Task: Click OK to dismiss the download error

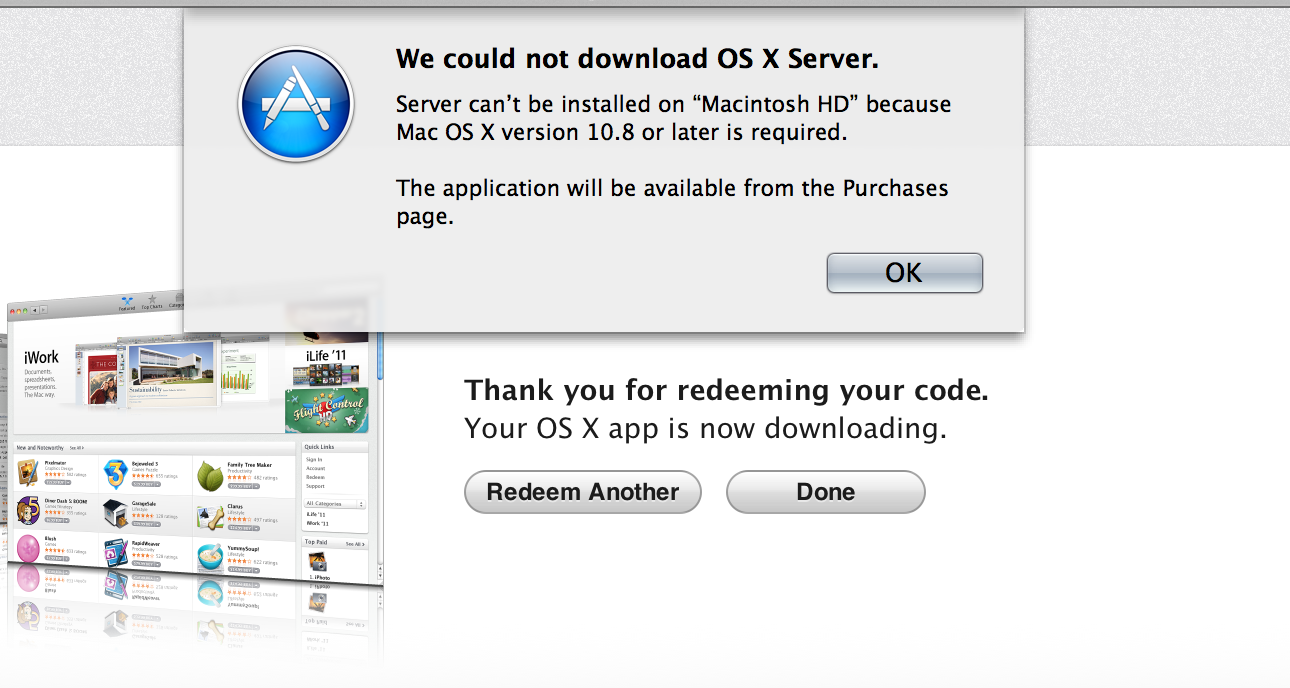Action: pos(904,273)
